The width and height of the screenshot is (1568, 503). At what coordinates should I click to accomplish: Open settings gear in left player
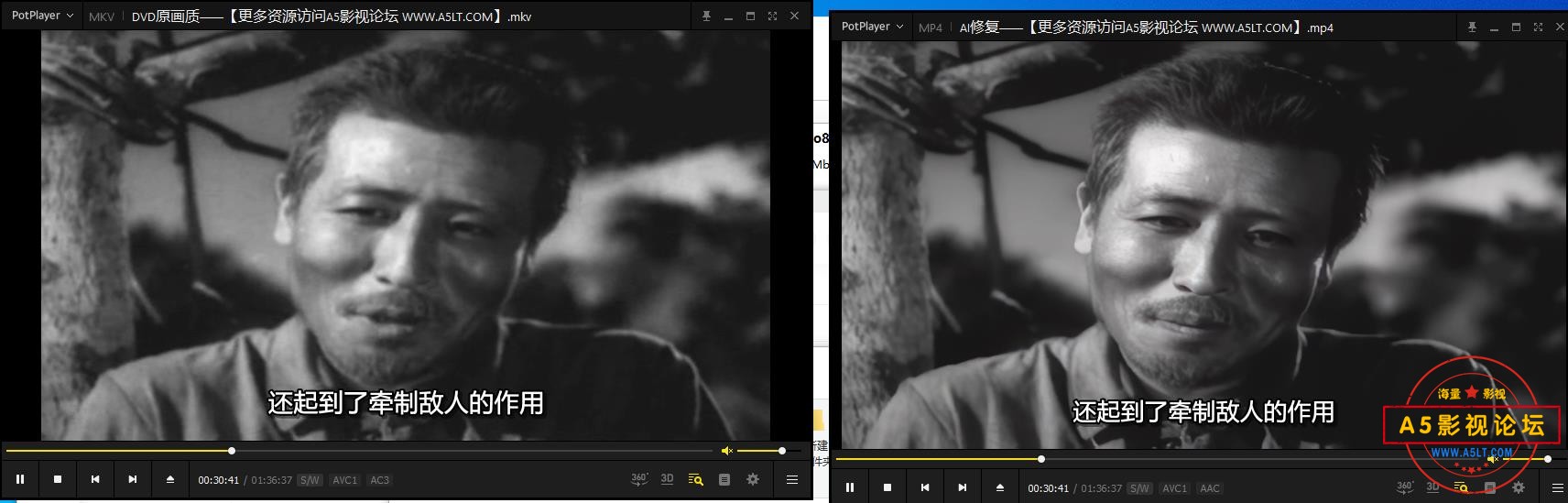pos(753,479)
